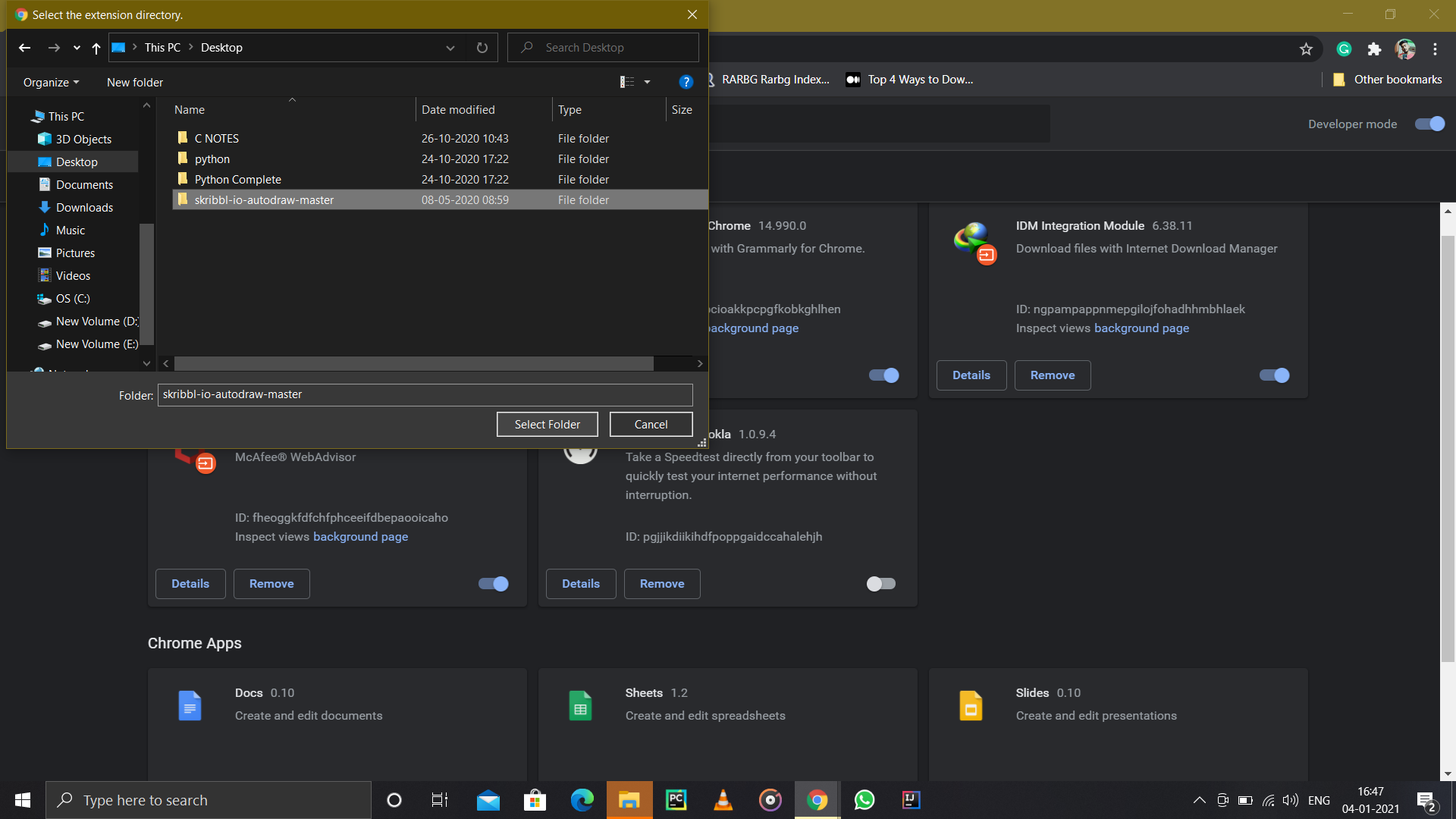Click inside the Folder name input field
The width and height of the screenshot is (1456, 819).
pos(425,394)
